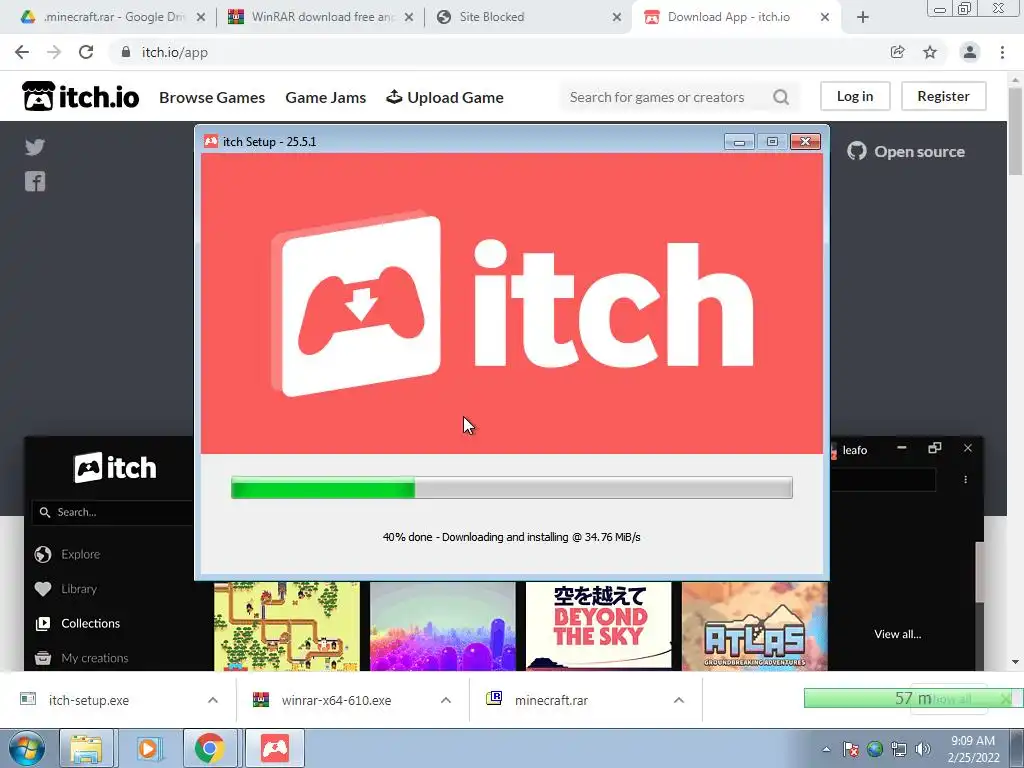The image size is (1024, 768).
Task: Close the Site Blocked tab
Action: point(616,17)
